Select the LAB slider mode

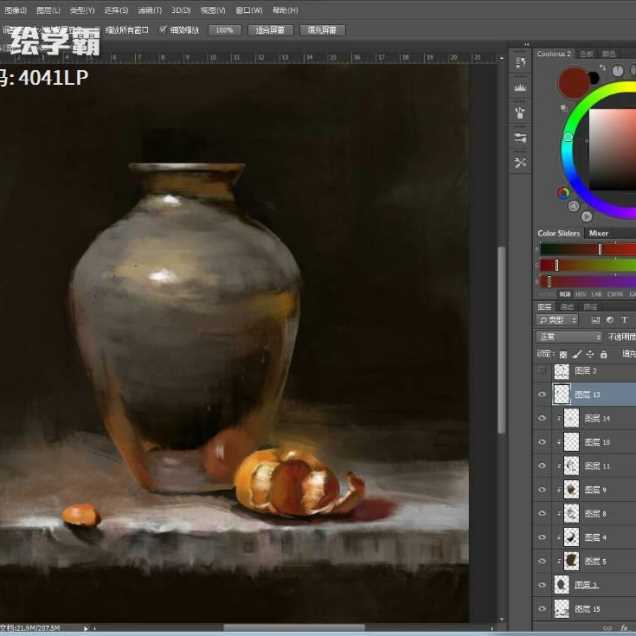click(x=596, y=294)
